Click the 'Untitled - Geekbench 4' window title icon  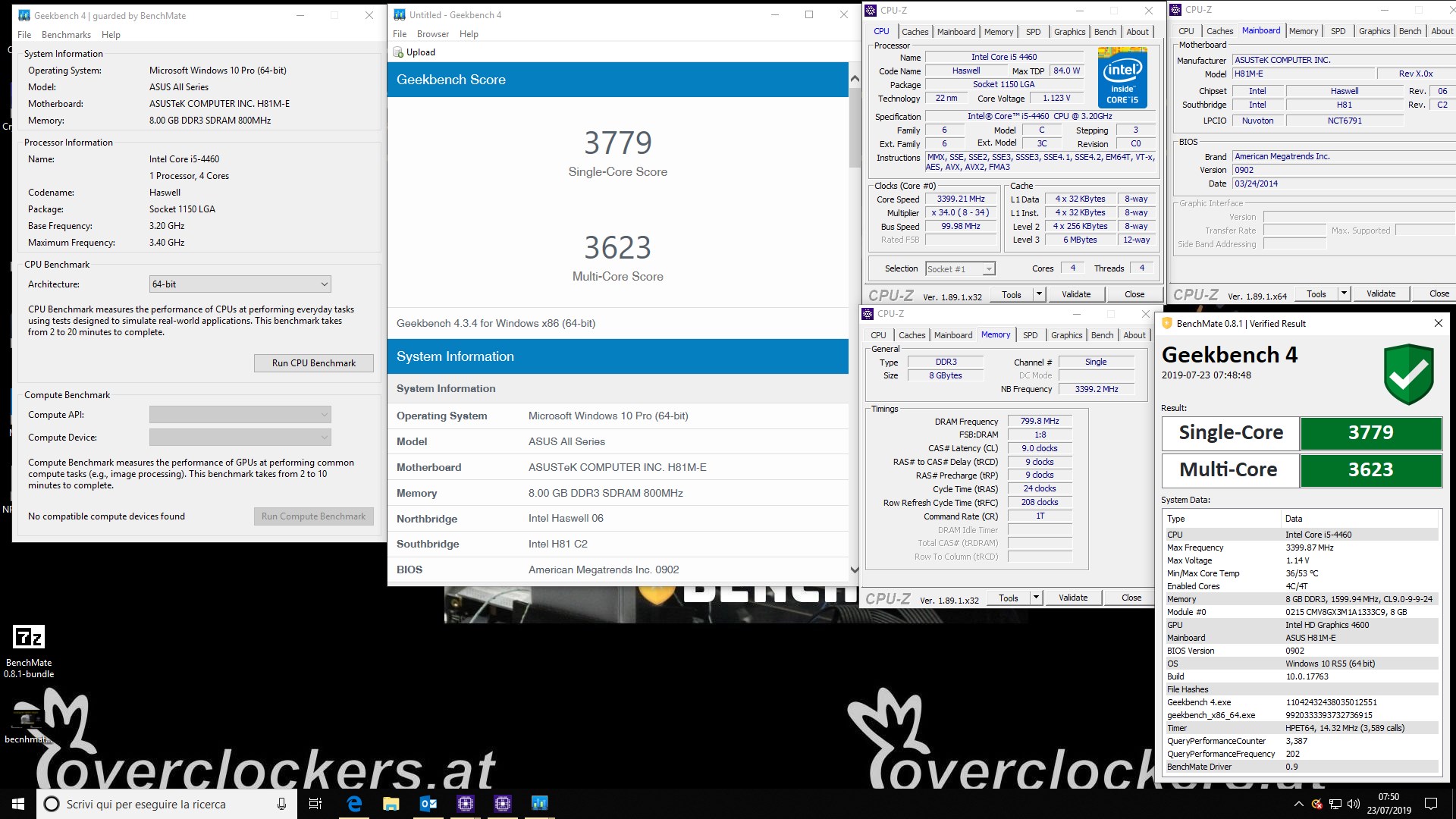(400, 14)
